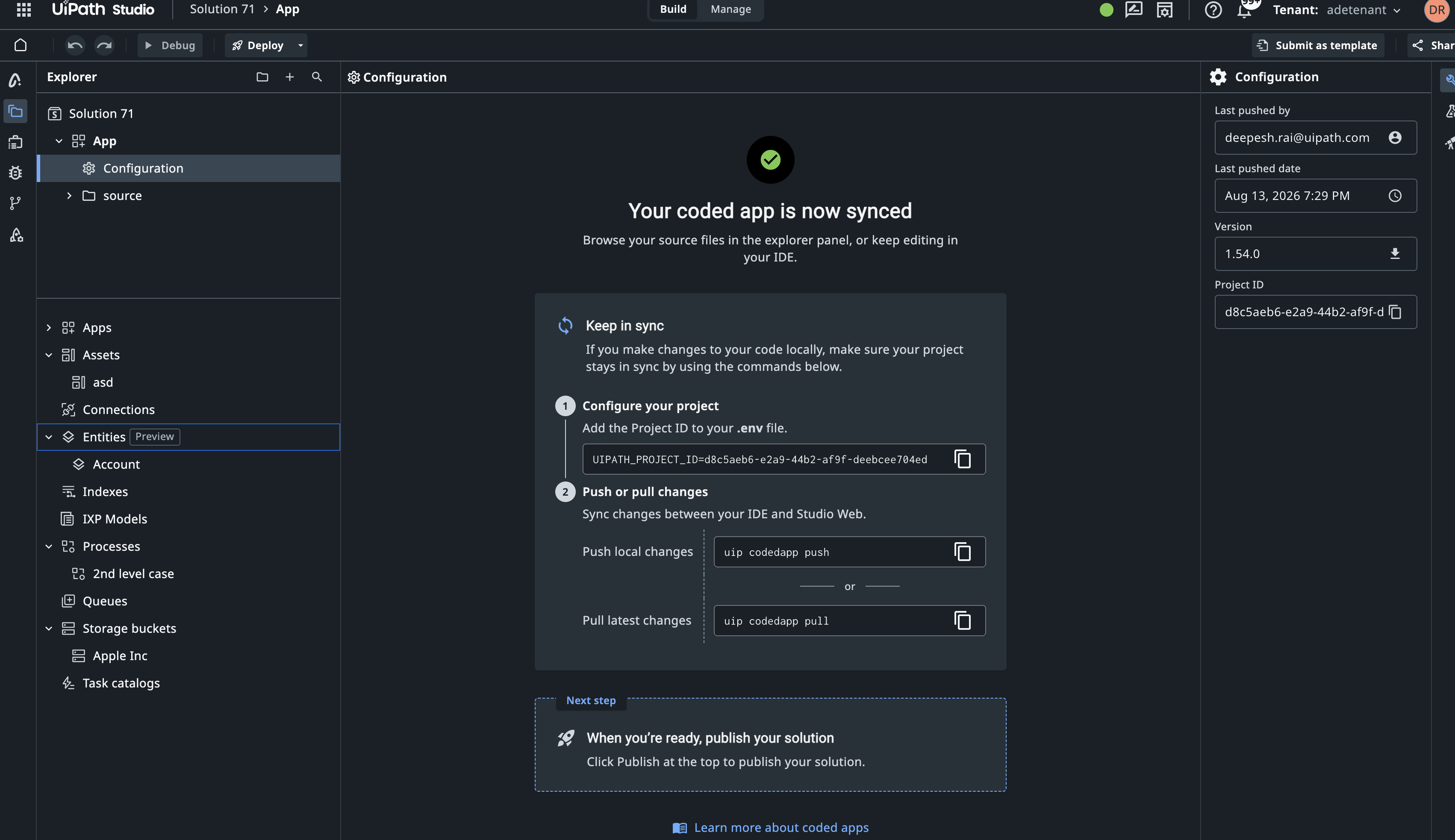Select the Explorer folder icon in sidebar
Image resolution: width=1455 pixels, height=840 pixels.
(15, 112)
